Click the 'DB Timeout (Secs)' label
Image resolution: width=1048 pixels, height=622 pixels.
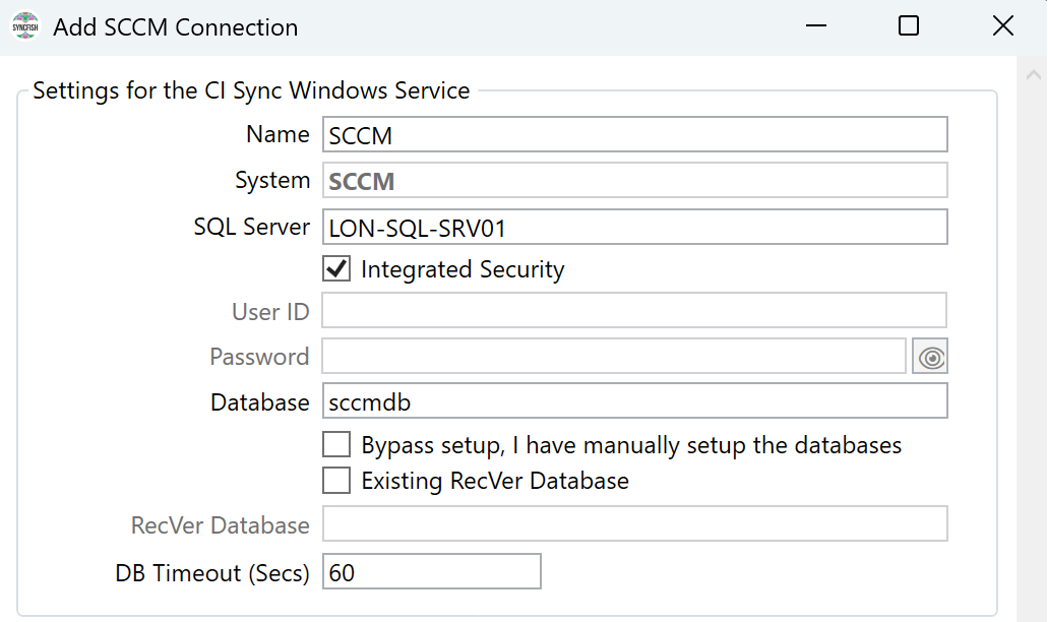(x=213, y=573)
